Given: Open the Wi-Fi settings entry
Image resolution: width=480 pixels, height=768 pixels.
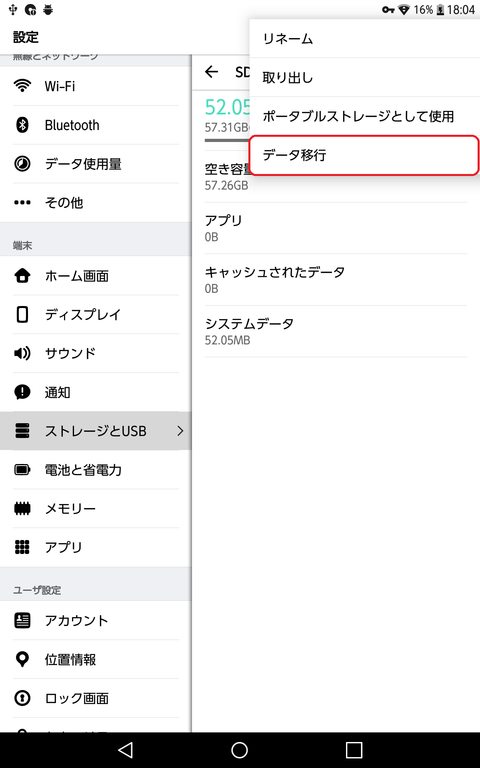Looking at the screenshot, I should click(x=96, y=86).
